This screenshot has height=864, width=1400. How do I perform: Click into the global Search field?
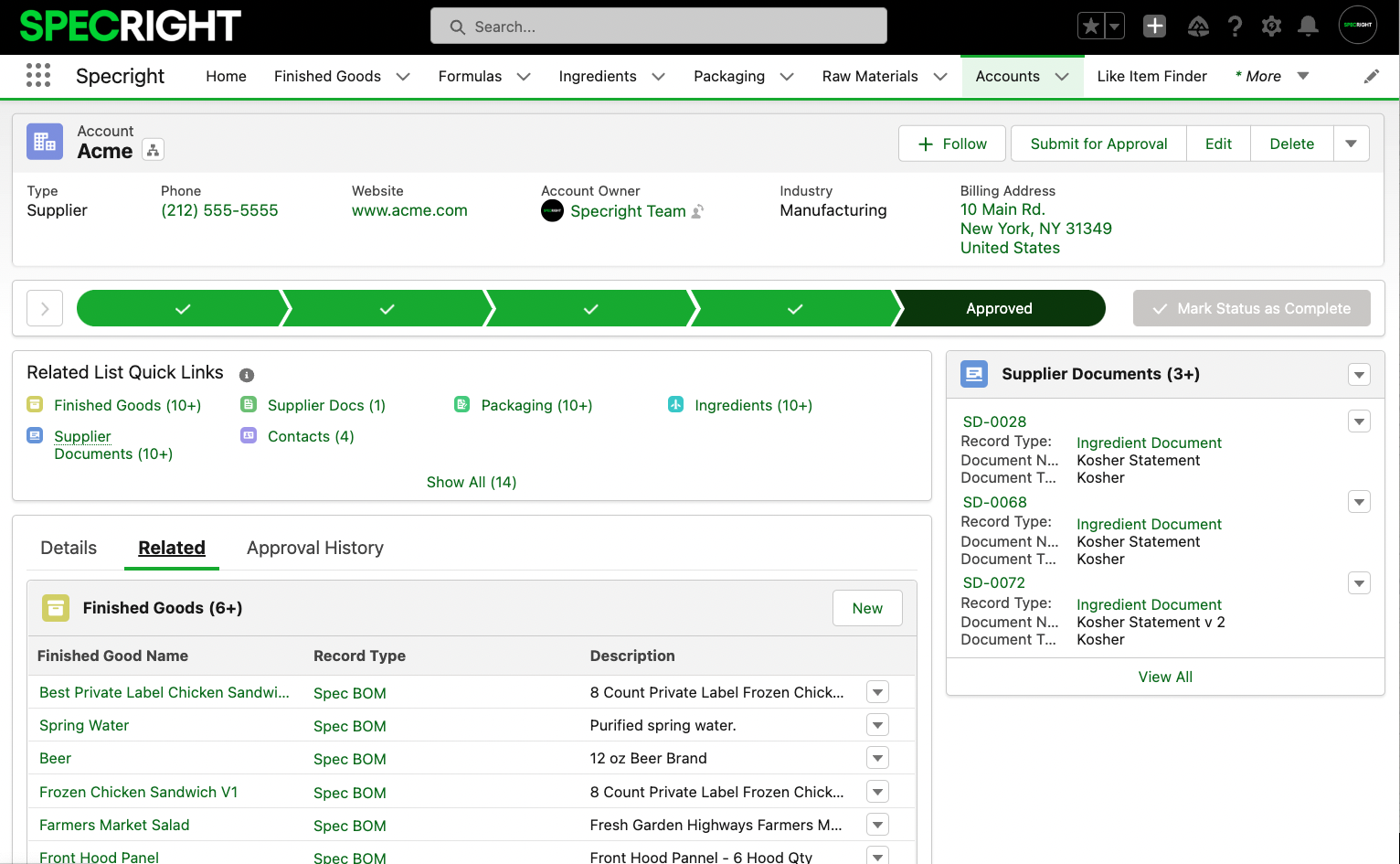click(x=658, y=27)
